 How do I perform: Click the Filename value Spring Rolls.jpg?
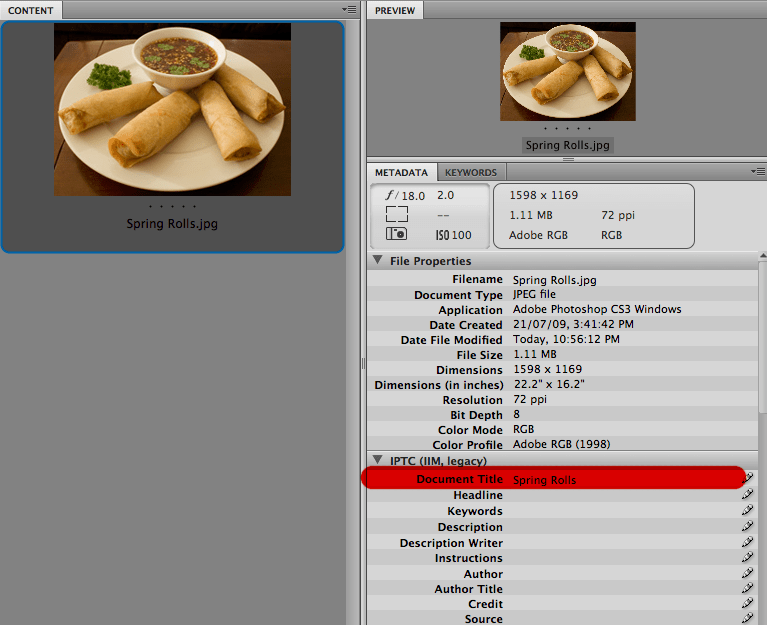(554, 280)
